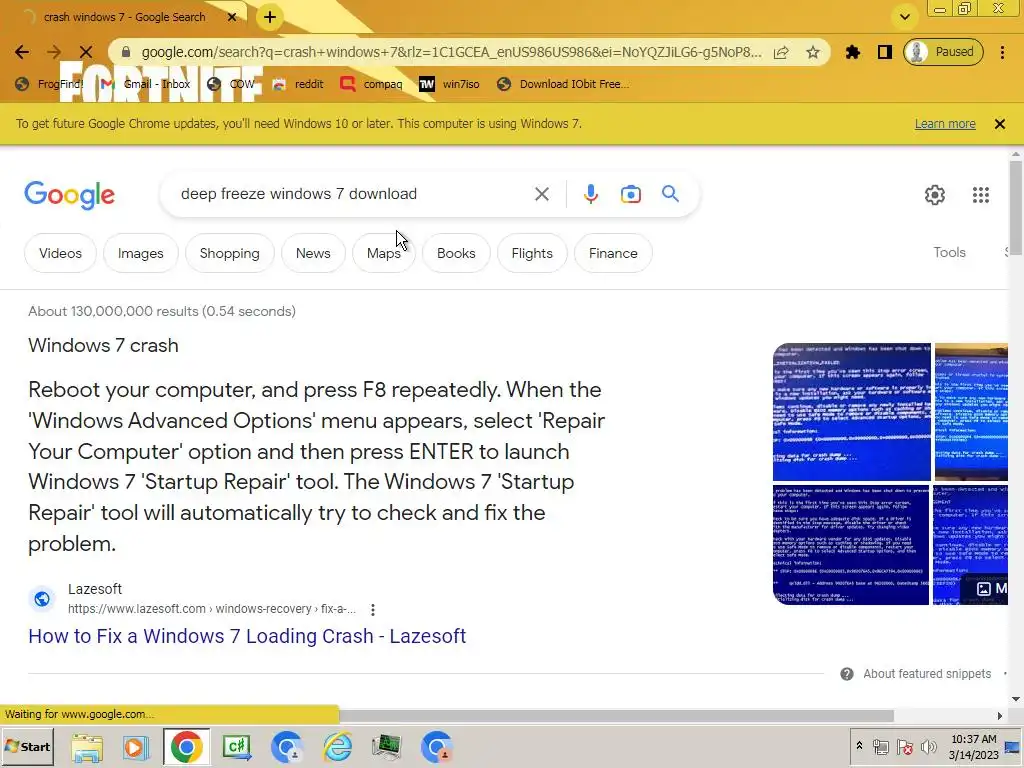Open the reddit bookmark
1024x768 pixels.
(298, 84)
